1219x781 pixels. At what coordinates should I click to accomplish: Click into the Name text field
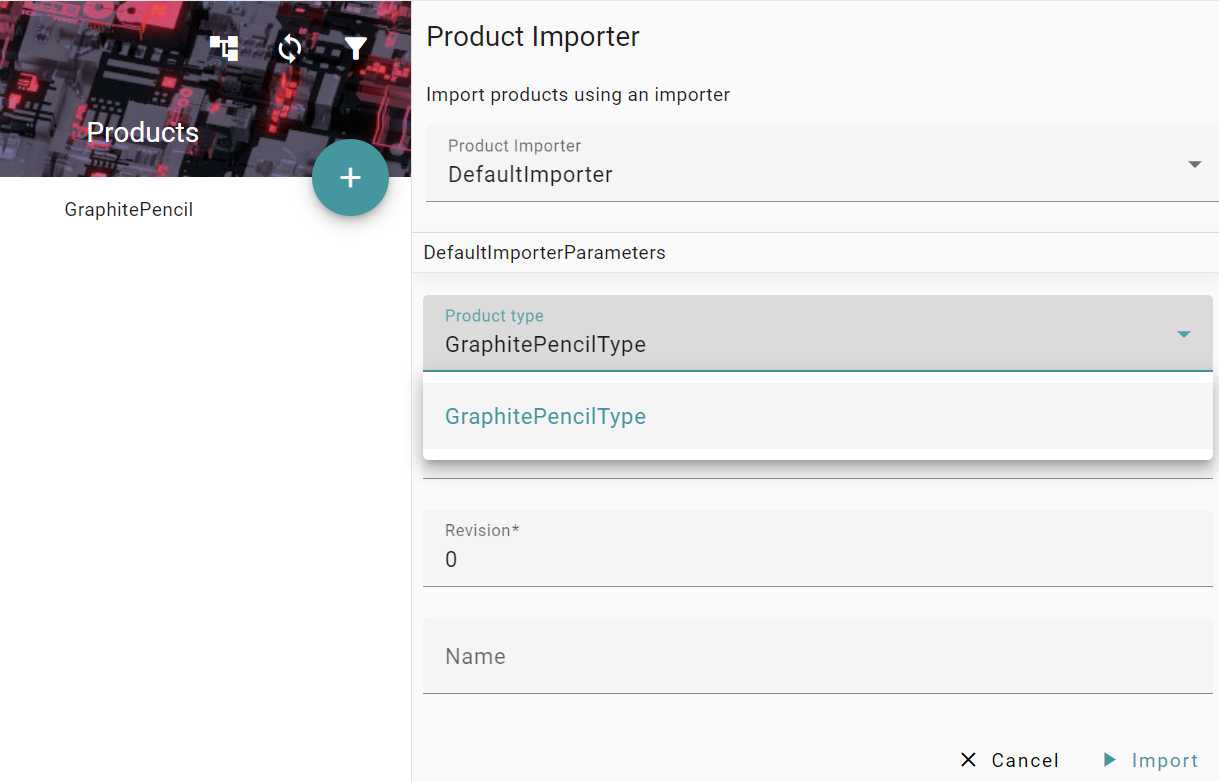click(818, 655)
